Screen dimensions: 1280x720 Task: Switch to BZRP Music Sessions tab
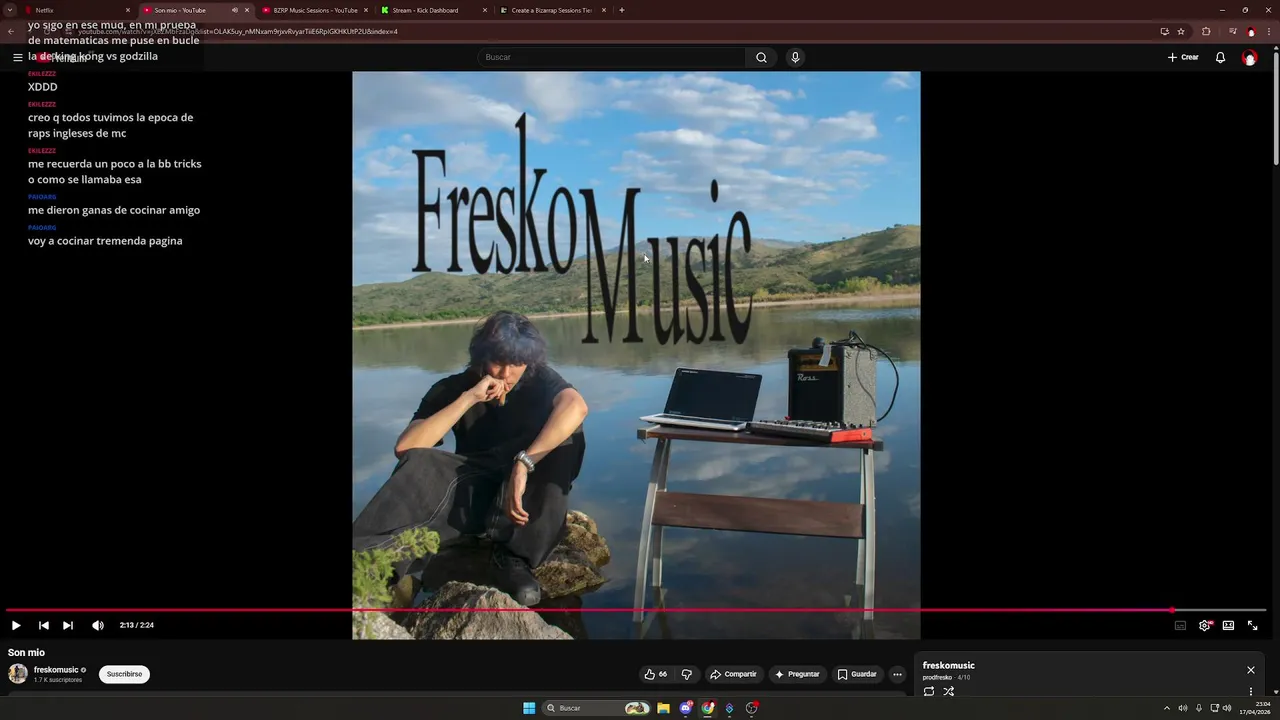coord(315,10)
